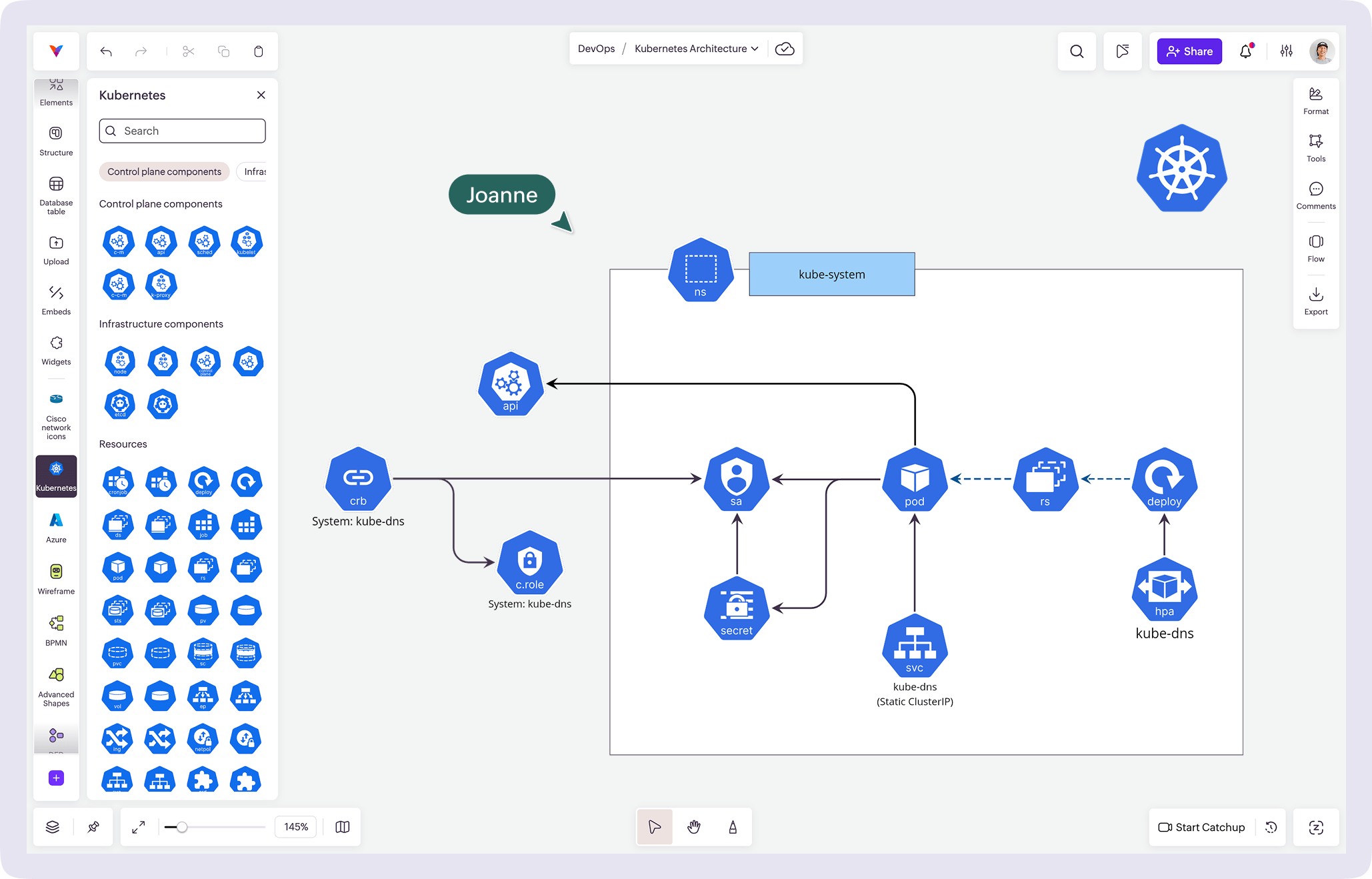Open the BPMN shapes library
Image resolution: width=1372 pixels, height=879 pixels.
(x=56, y=631)
